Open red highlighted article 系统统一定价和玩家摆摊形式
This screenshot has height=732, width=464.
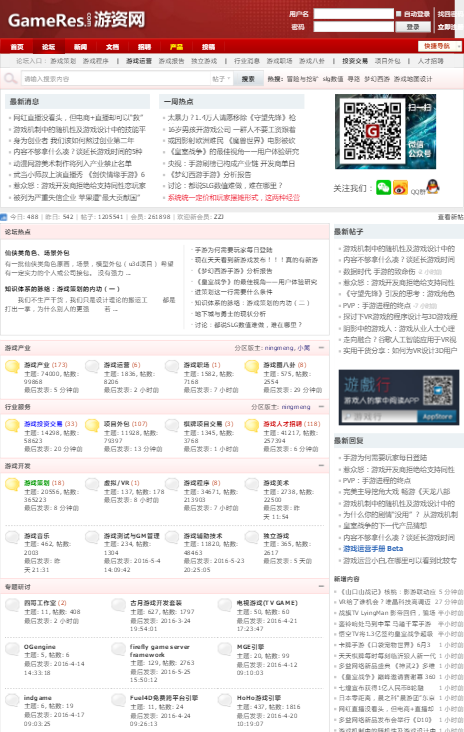click(234, 198)
